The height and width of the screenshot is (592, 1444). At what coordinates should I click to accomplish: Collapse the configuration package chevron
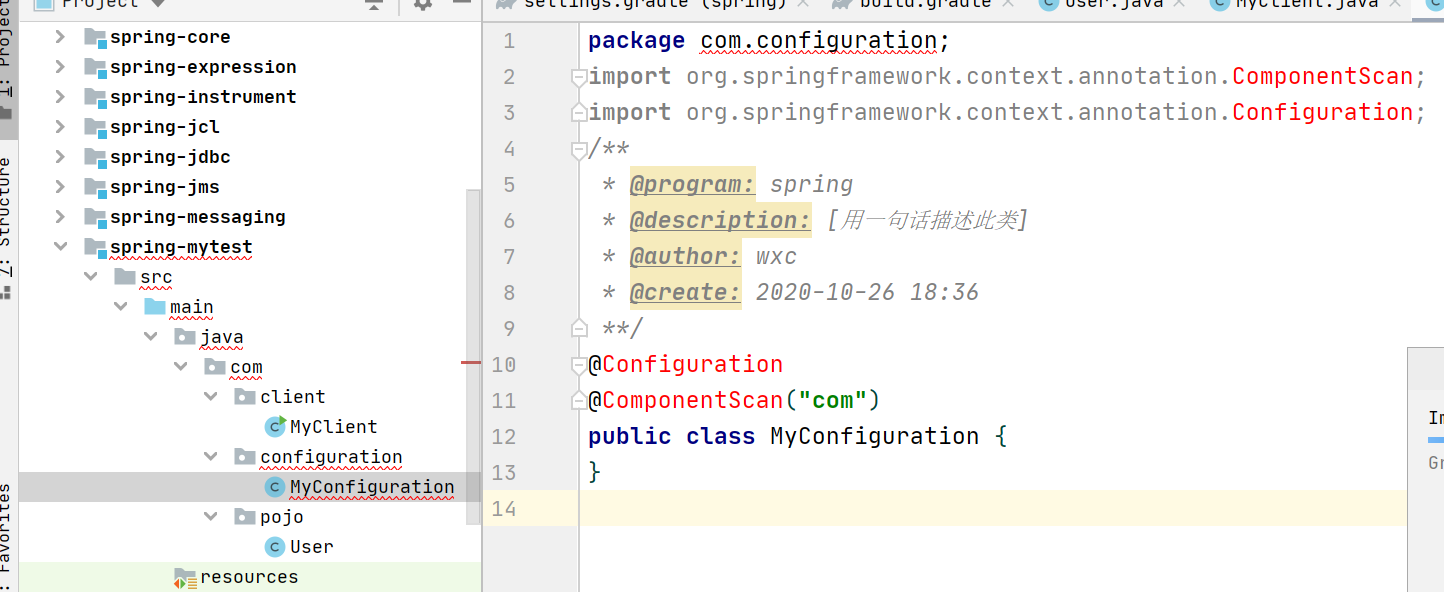(x=211, y=457)
